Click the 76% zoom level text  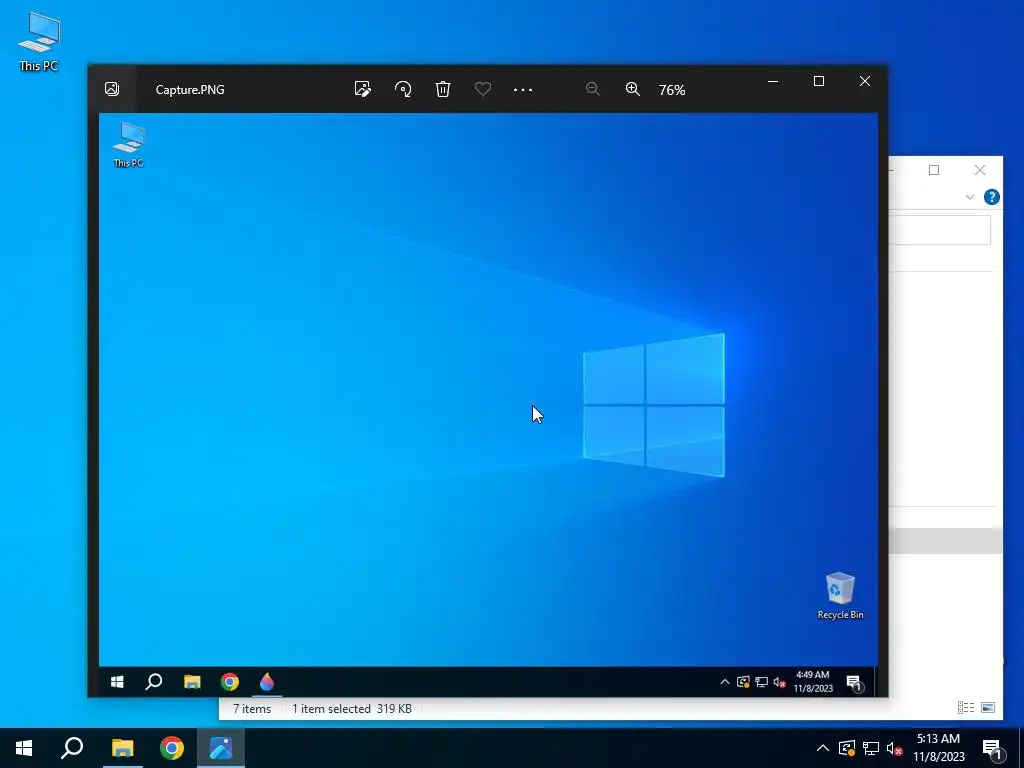click(x=672, y=90)
